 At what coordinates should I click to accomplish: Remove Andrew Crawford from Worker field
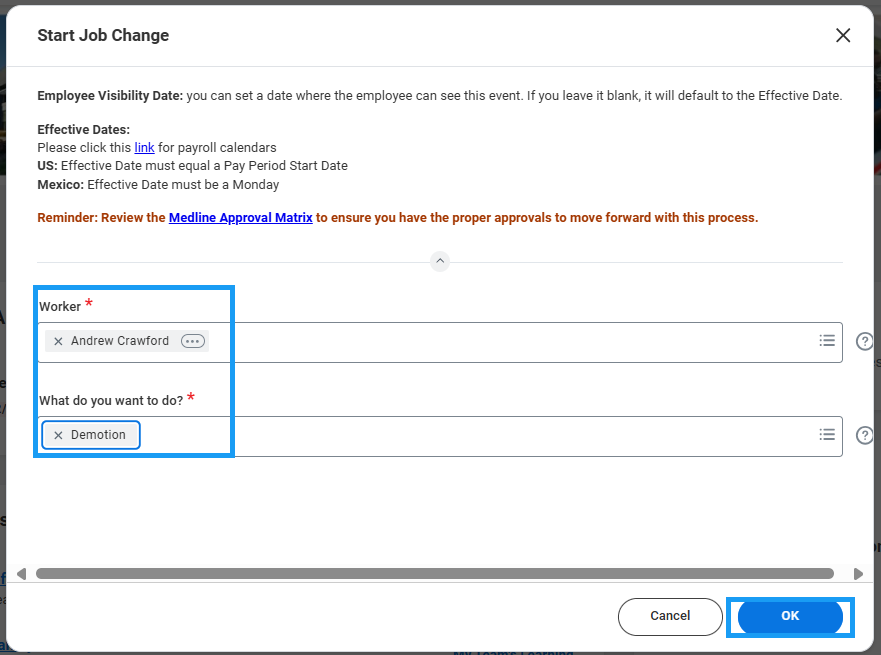(58, 342)
